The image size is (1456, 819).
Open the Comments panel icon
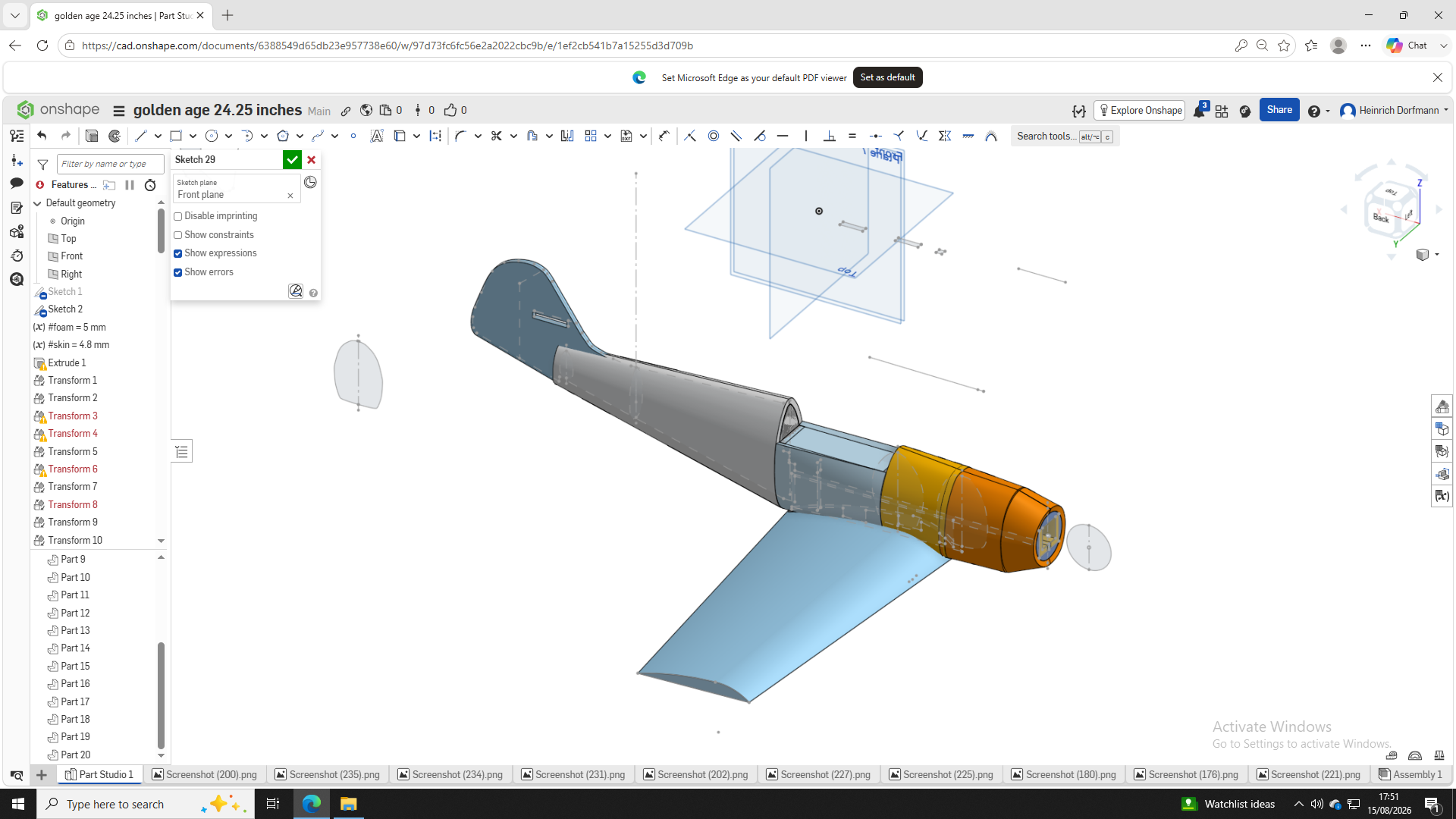[x=17, y=184]
